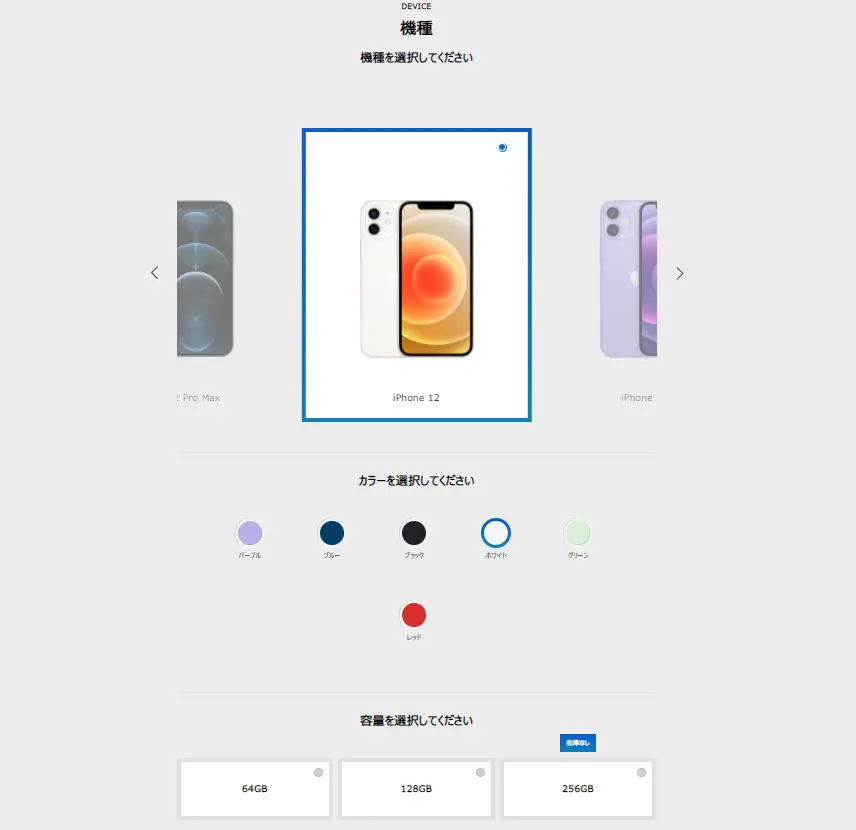Pick the black color swatch

tap(414, 533)
